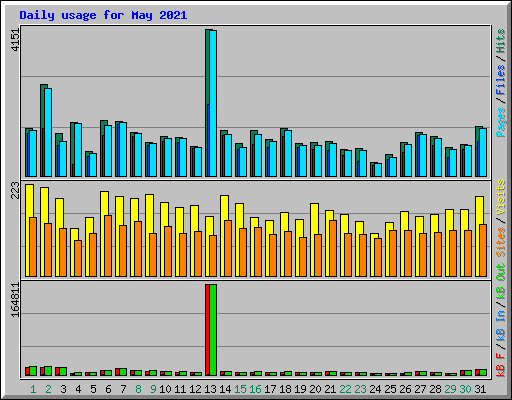Click day 11 on the x-axis

point(180,389)
